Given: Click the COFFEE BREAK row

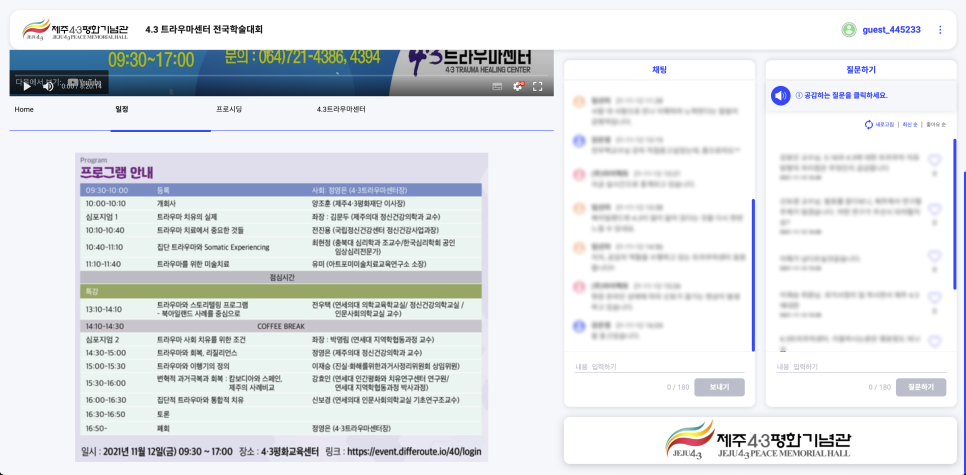Looking at the screenshot, I should 281,326.
